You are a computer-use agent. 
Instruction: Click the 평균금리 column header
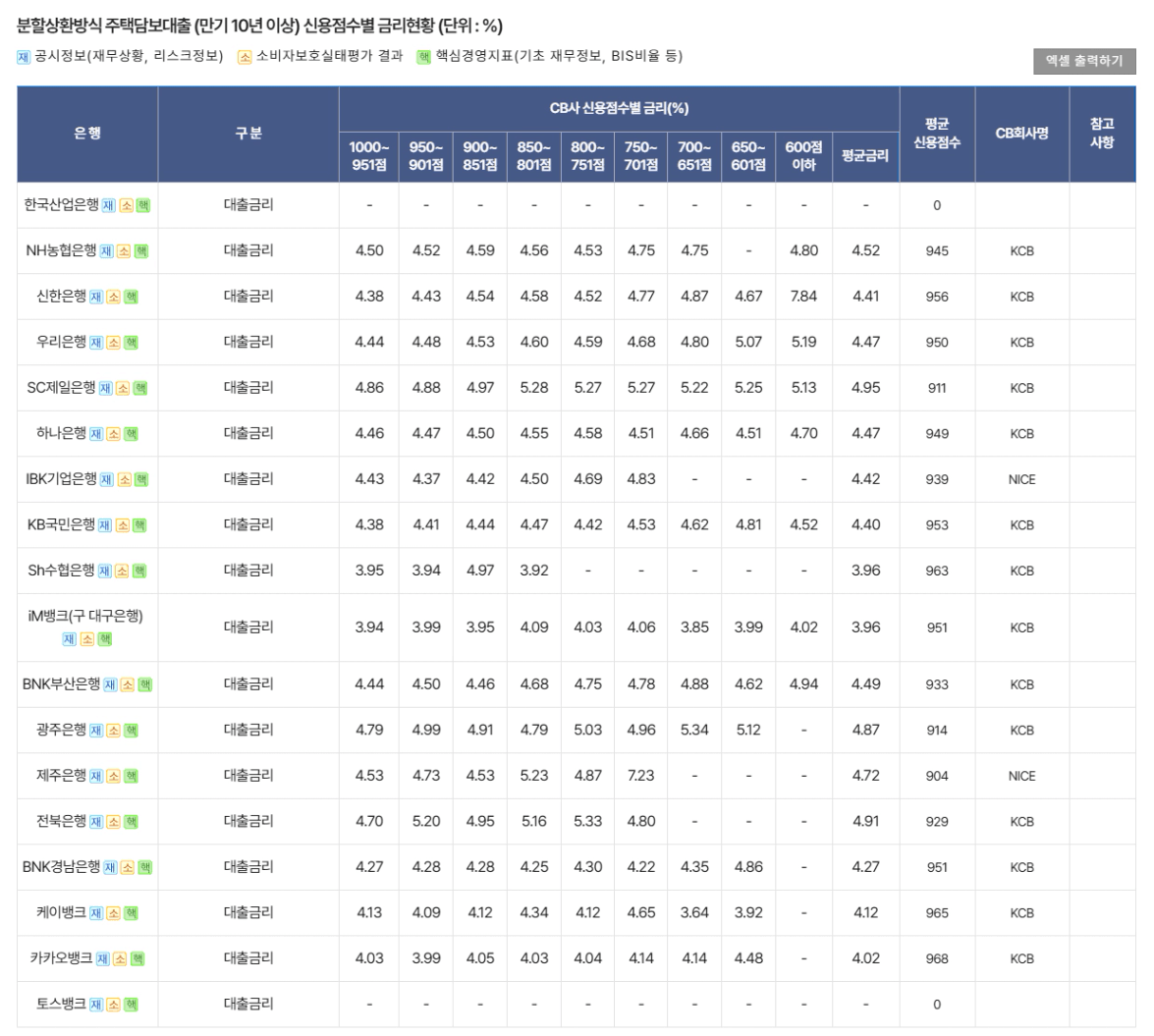click(865, 156)
